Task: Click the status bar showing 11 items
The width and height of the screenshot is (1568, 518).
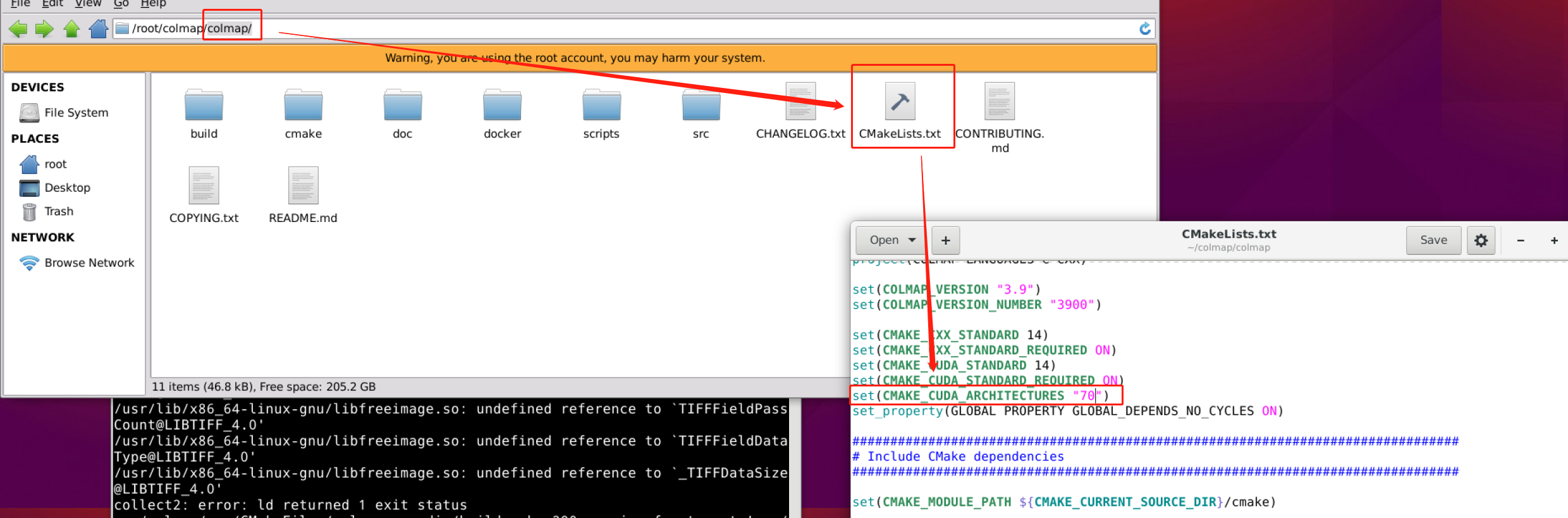Action: (264, 386)
